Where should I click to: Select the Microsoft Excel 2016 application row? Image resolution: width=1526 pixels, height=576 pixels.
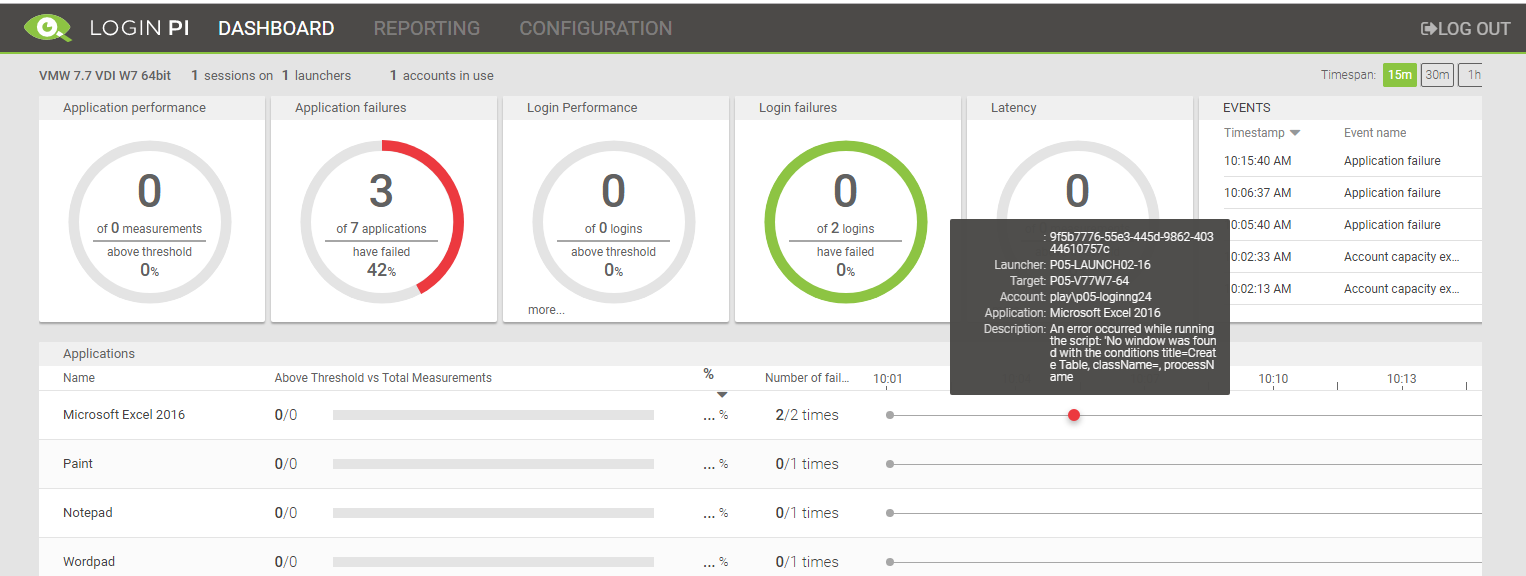point(760,415)
